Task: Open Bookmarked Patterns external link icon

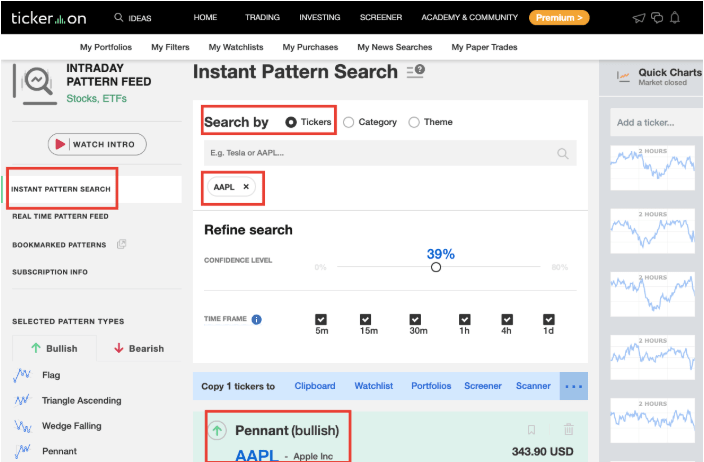Action: coord(121,244)
